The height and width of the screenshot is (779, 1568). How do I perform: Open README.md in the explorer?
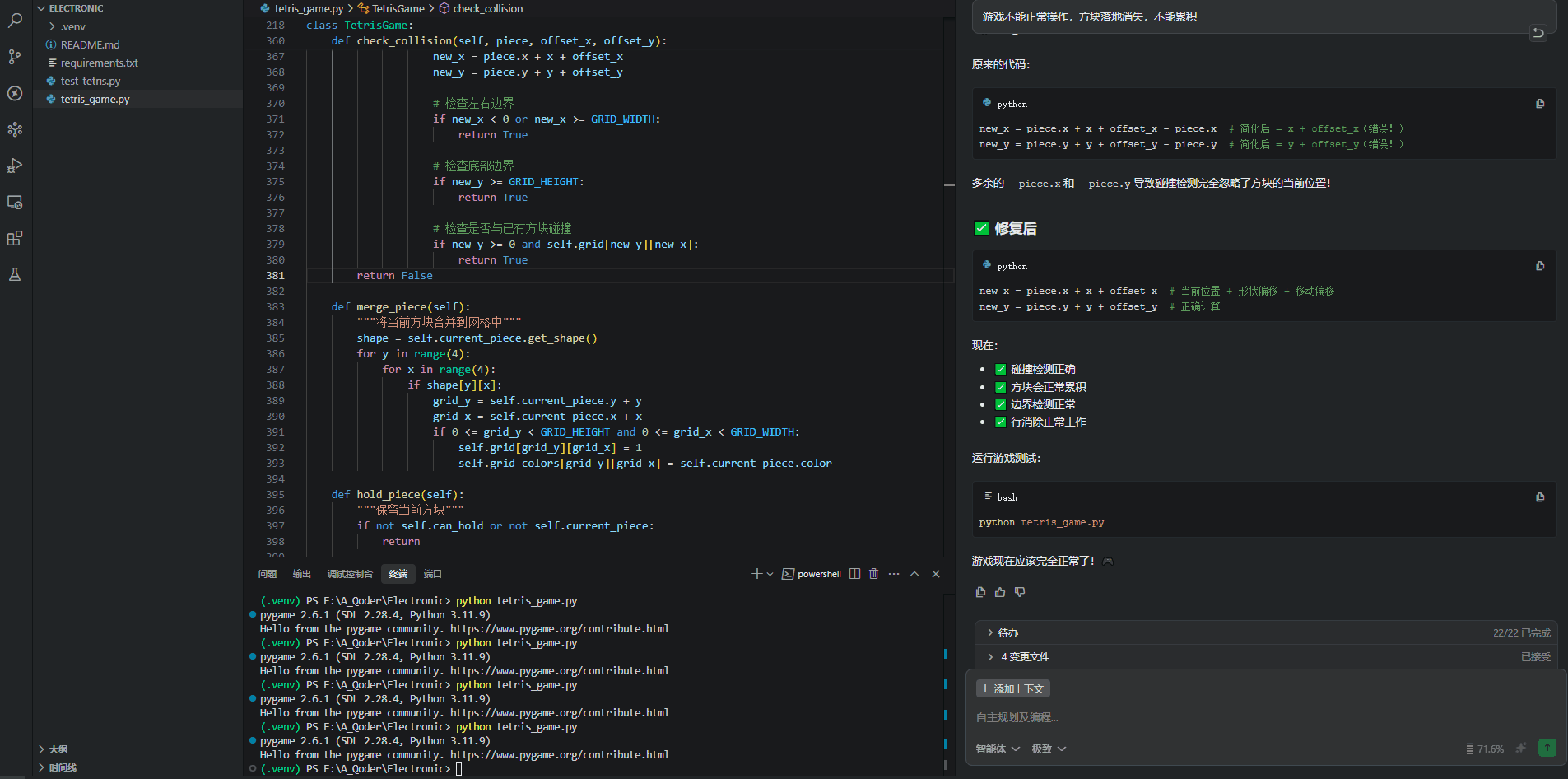tap(137, 44)
